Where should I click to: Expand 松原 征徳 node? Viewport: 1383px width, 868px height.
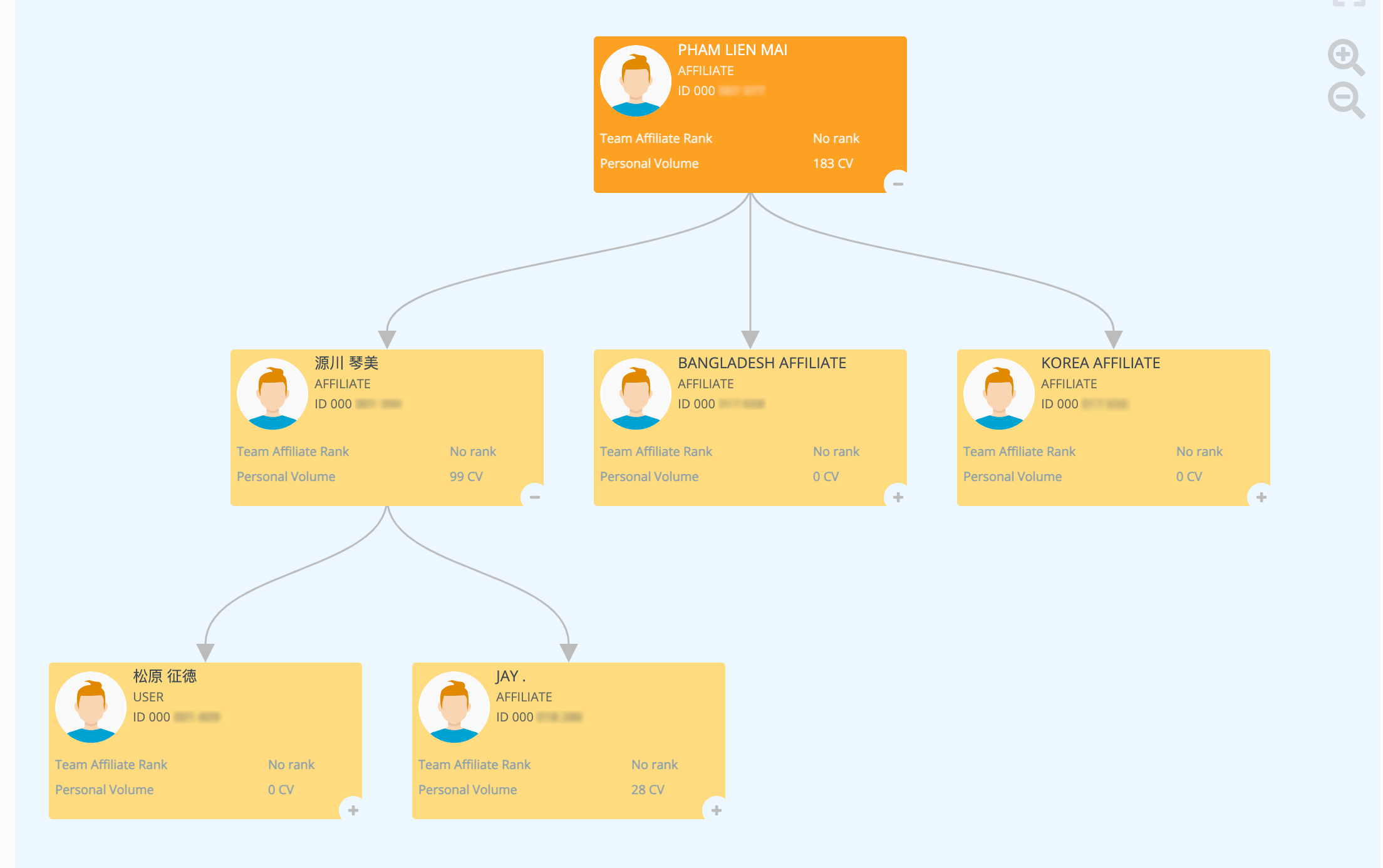coord(353,810)
